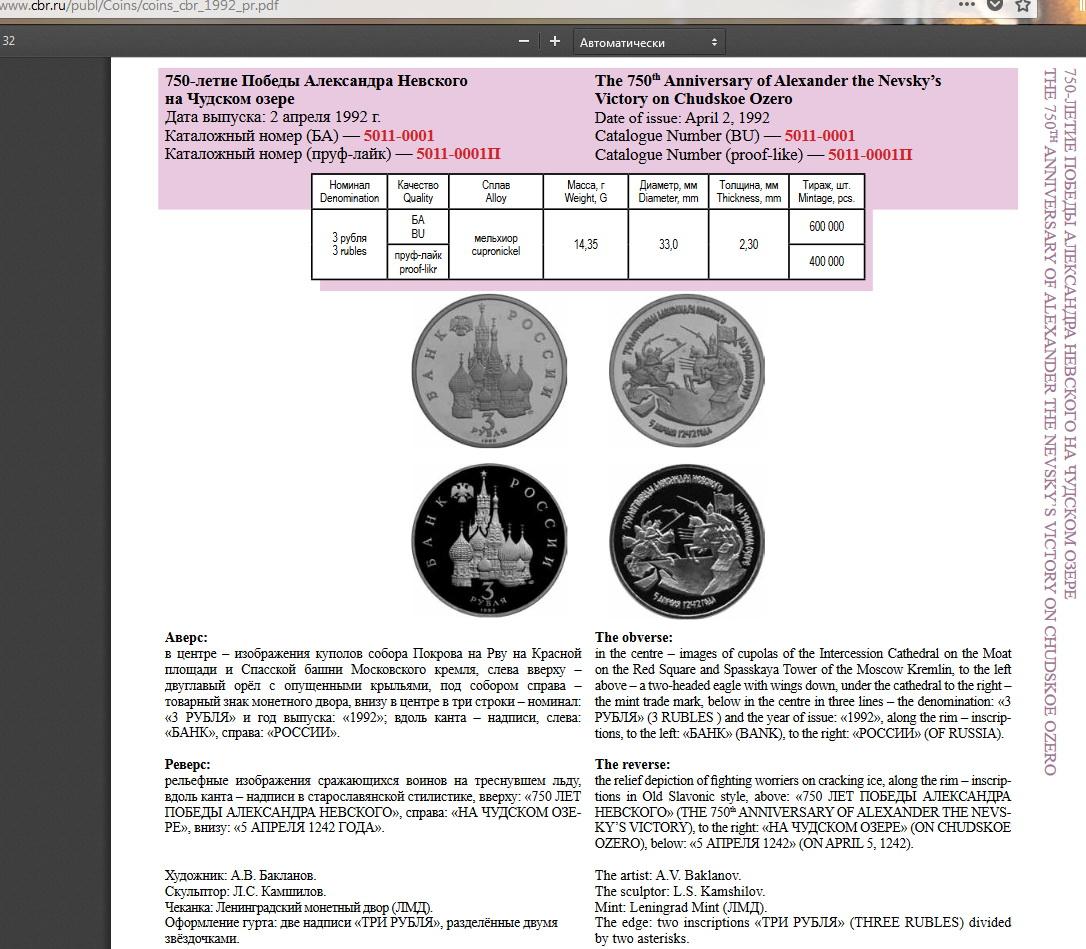The height and width of the screenshot is (949, 1086).
Task: Click the zoom out minus button
Action: pos(524,42)
